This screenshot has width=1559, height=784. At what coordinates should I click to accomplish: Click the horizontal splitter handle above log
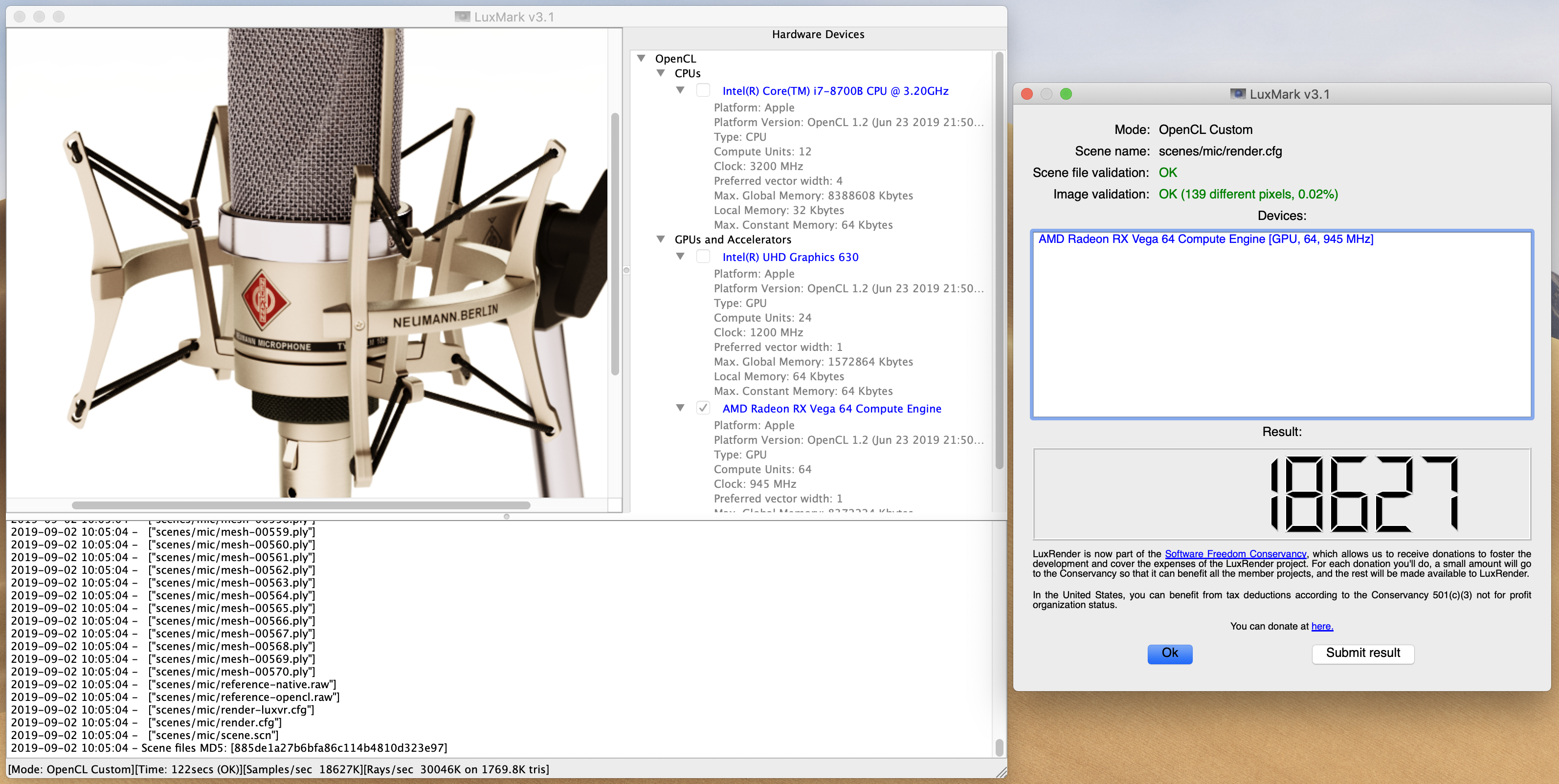click(507, 517)
